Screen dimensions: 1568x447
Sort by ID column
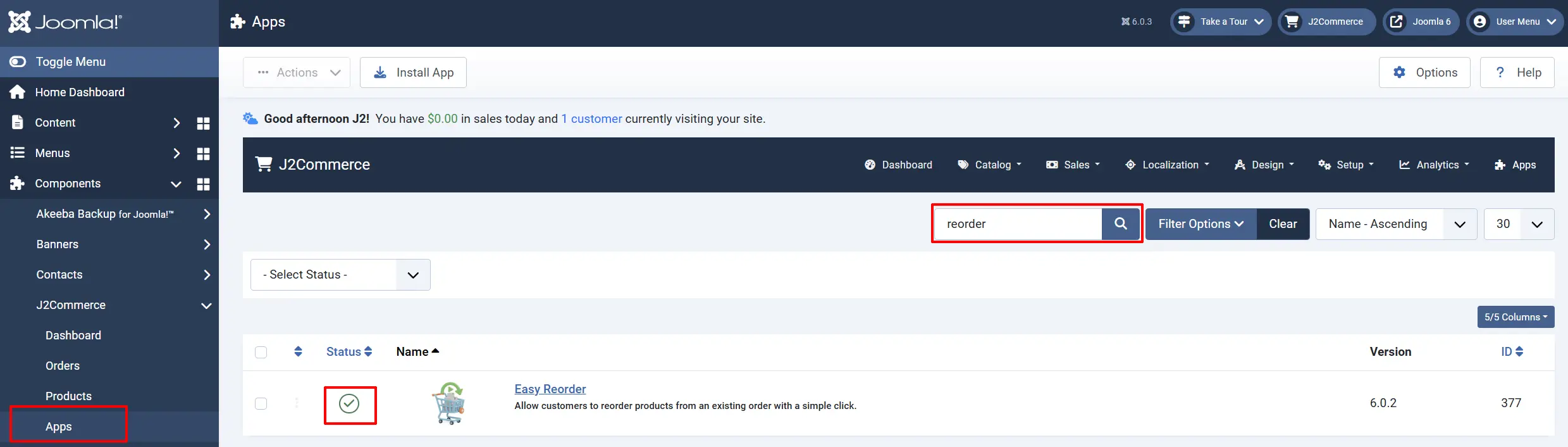[1512, 352]
